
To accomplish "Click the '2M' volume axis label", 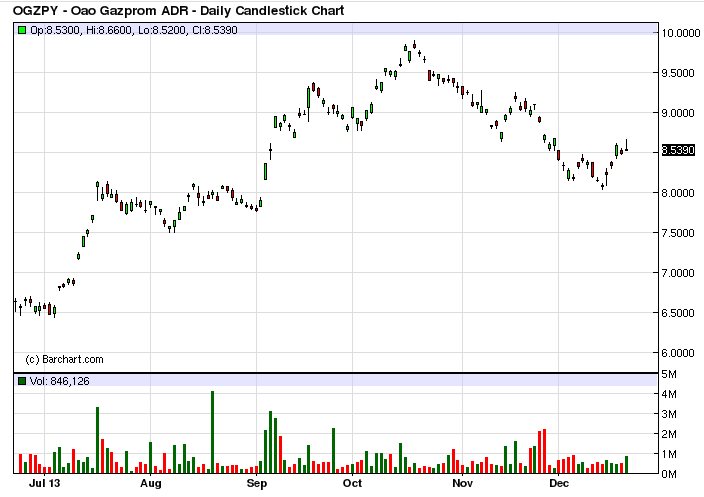I will (669, 434).
